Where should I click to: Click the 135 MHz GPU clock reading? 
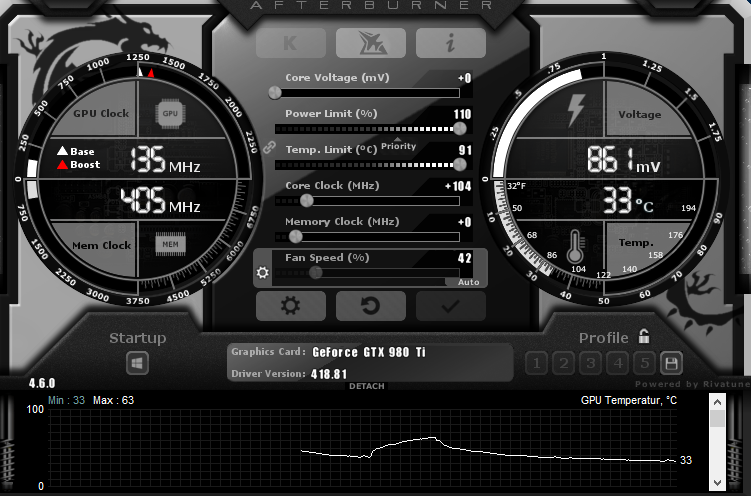[x=165, y=159]
